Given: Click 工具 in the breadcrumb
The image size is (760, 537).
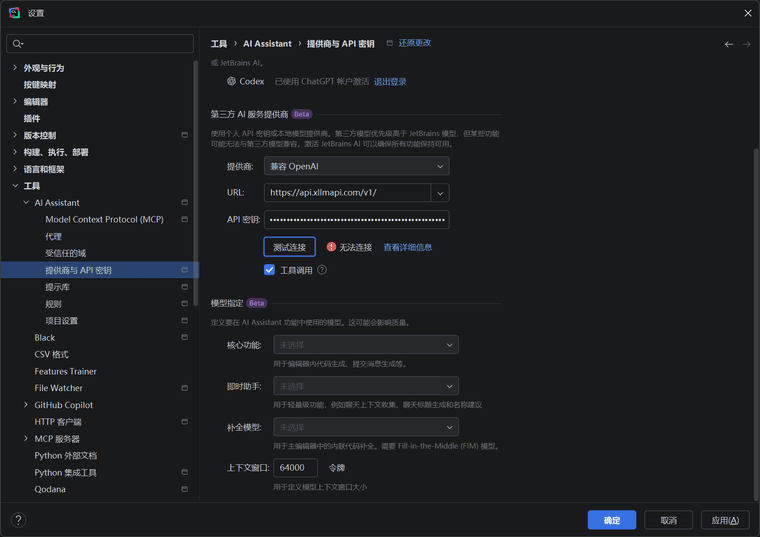Looking at the screenshot, I should [x=219, y=44].
